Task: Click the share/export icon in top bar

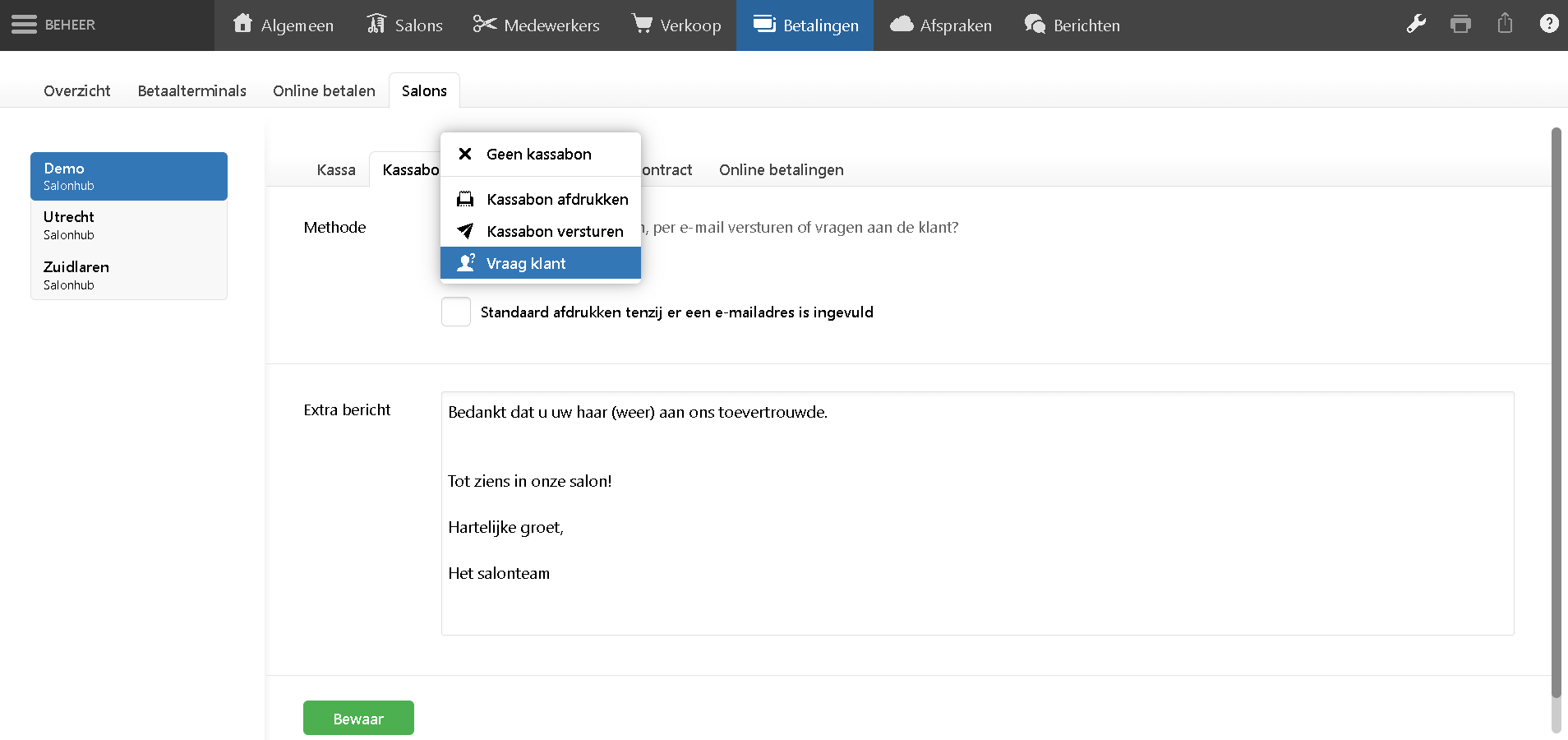Action: [1505, 23]
